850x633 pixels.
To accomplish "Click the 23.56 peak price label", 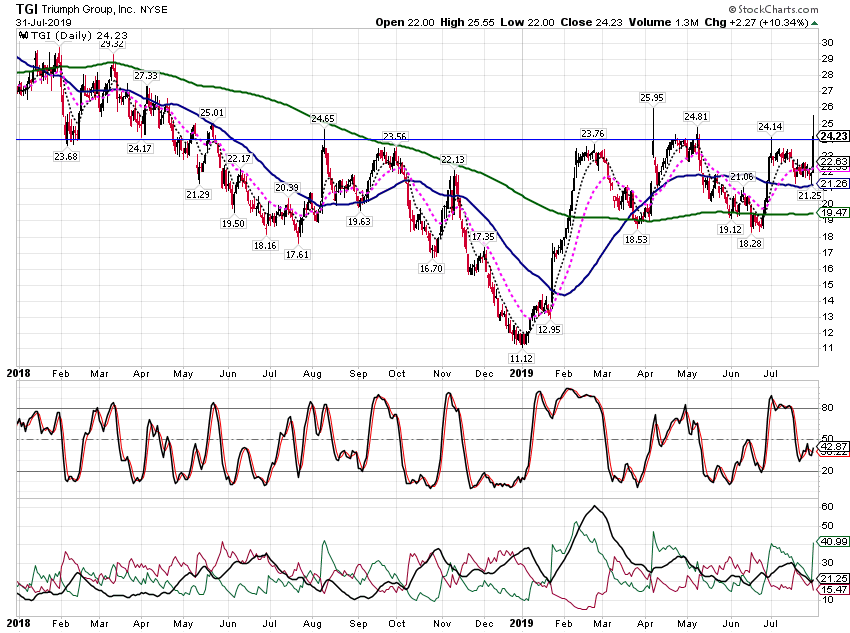I will coord(395,136).
